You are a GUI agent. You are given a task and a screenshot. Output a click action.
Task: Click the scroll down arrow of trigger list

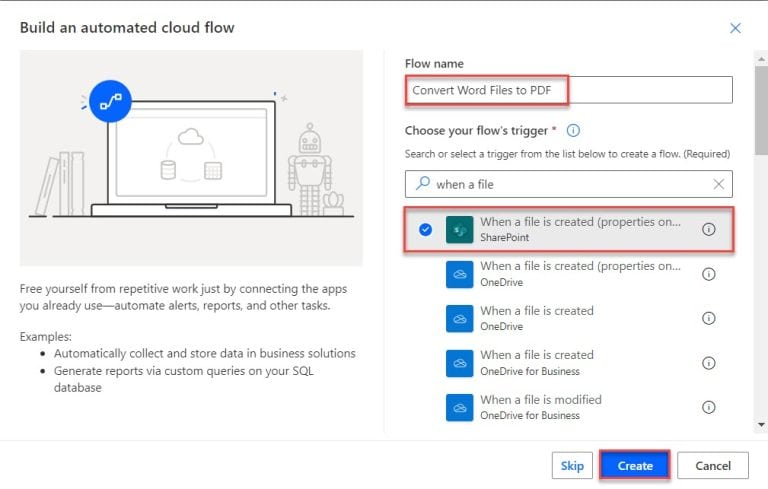pyautogui.click(x=761, y=425)
